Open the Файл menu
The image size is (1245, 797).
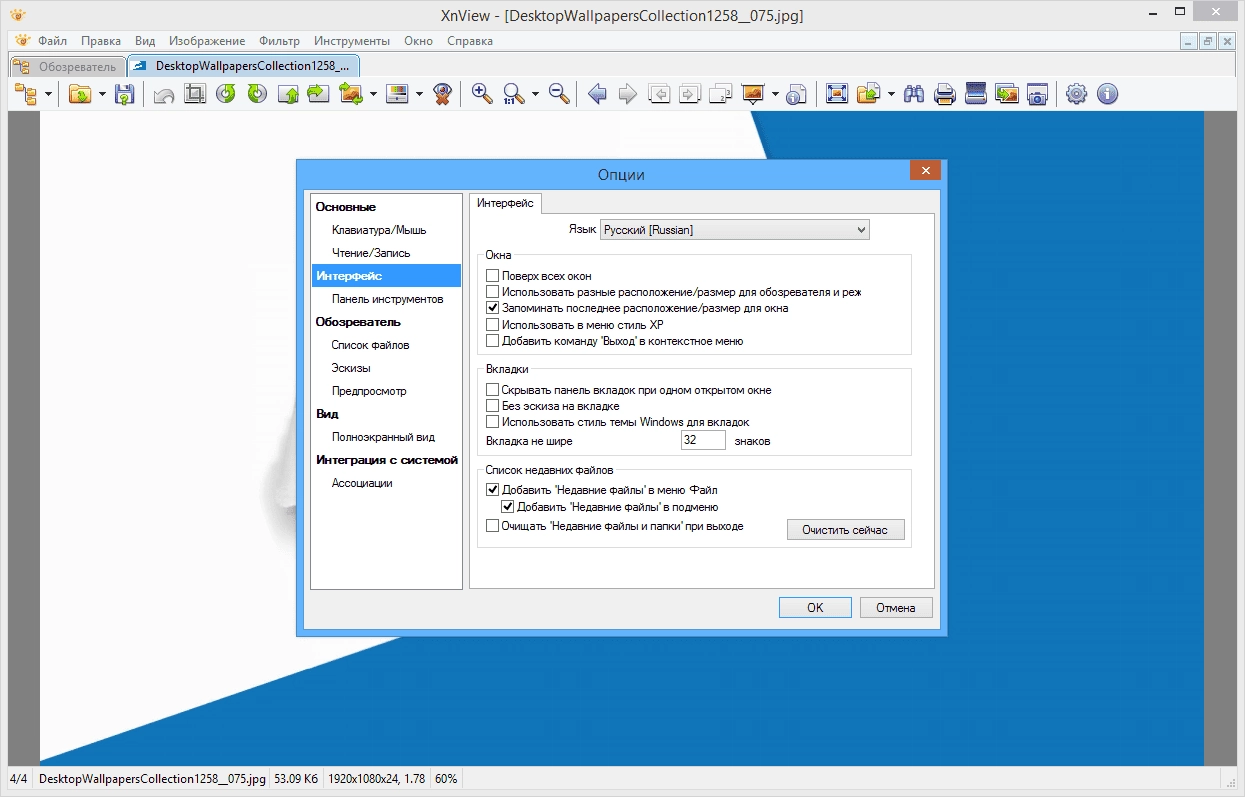pos(53,41)
